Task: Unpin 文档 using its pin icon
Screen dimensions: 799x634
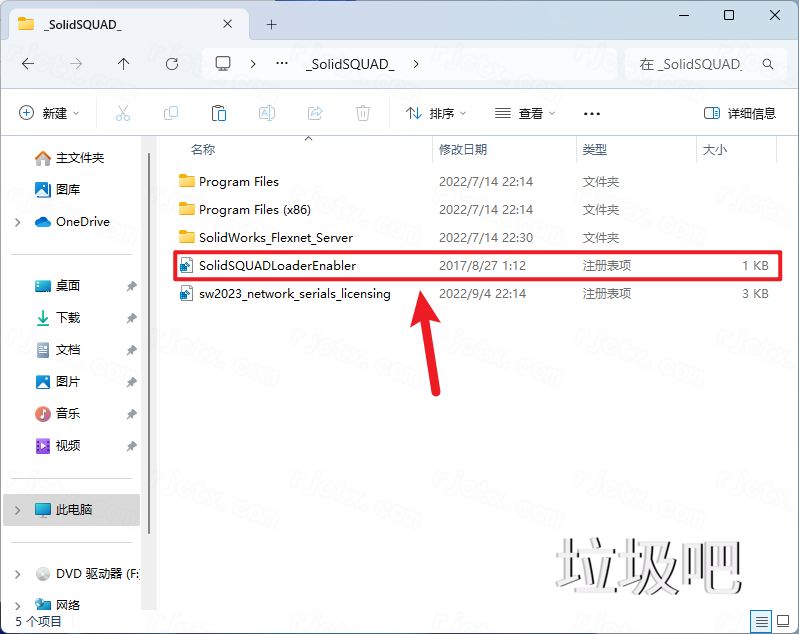Action: [131, 350]
